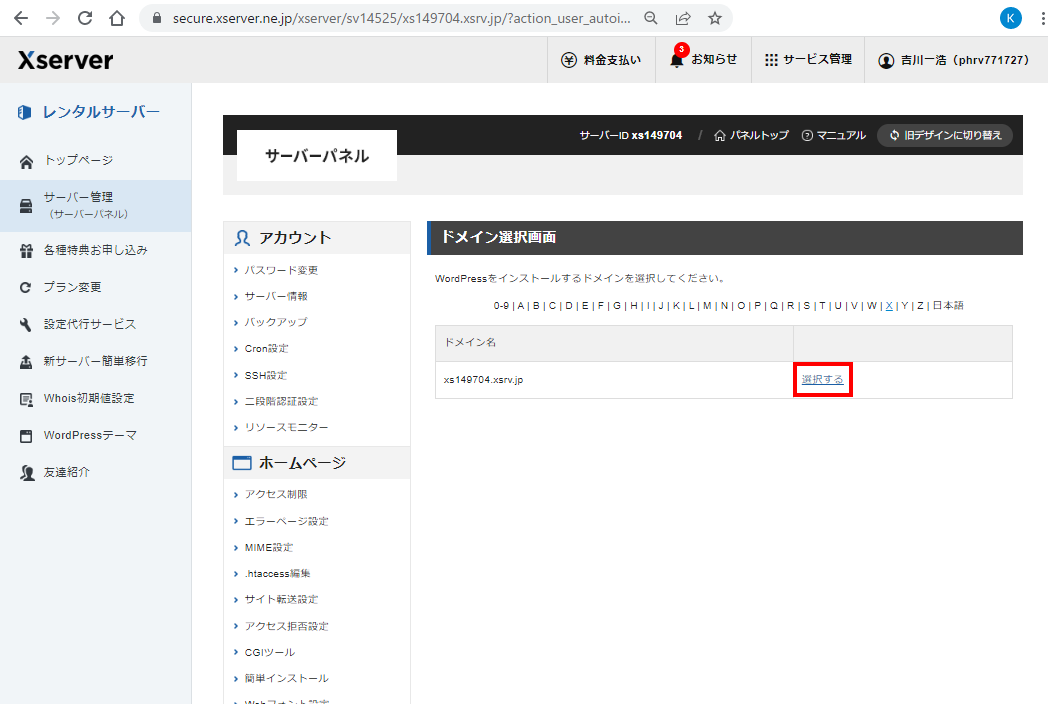Viewport: 1048px width, 704px height.
Task: Select プラン変更 in the left sidebar
Action: point(72,287)
